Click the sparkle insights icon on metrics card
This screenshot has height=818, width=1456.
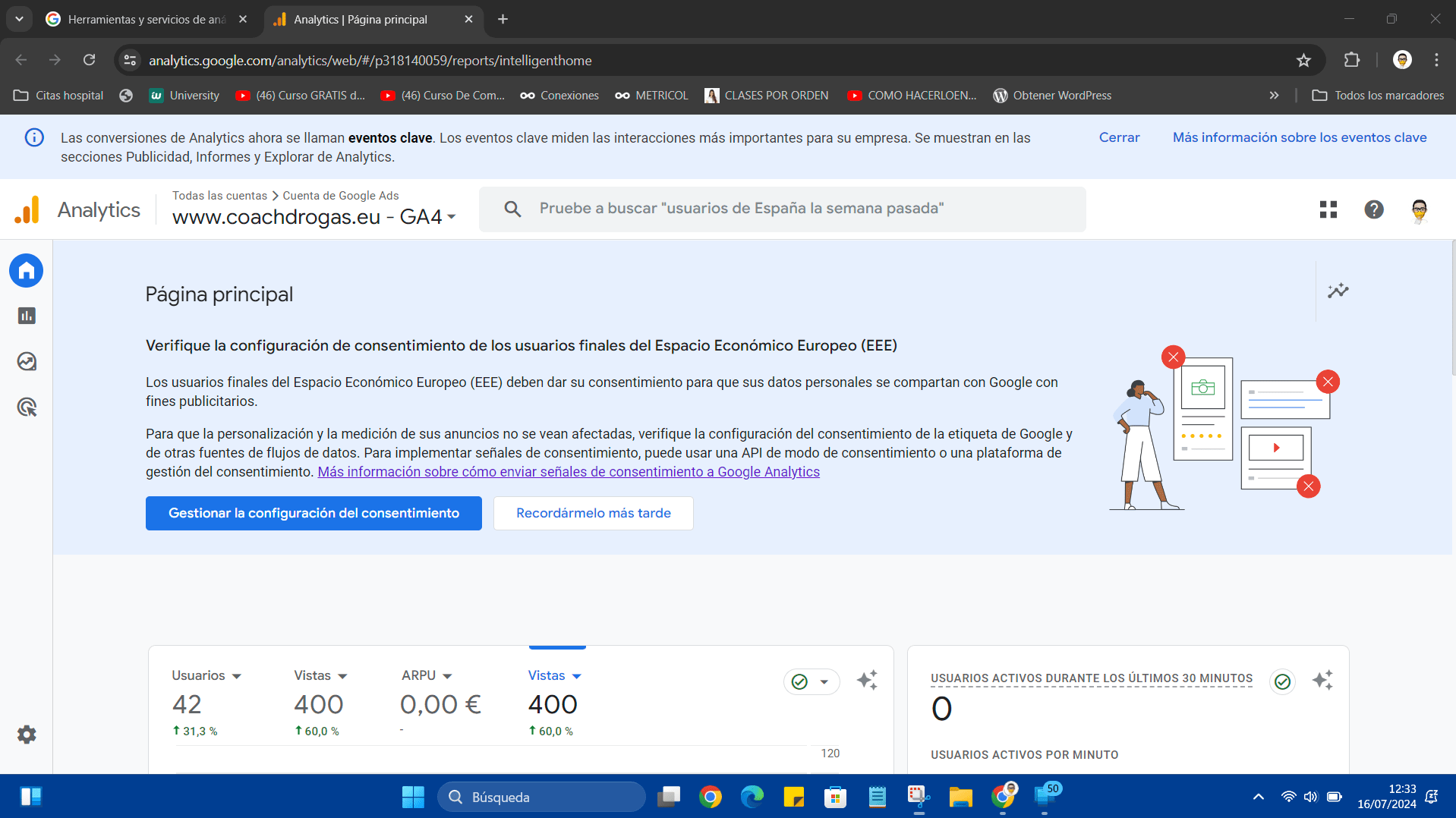coord(867,680)
